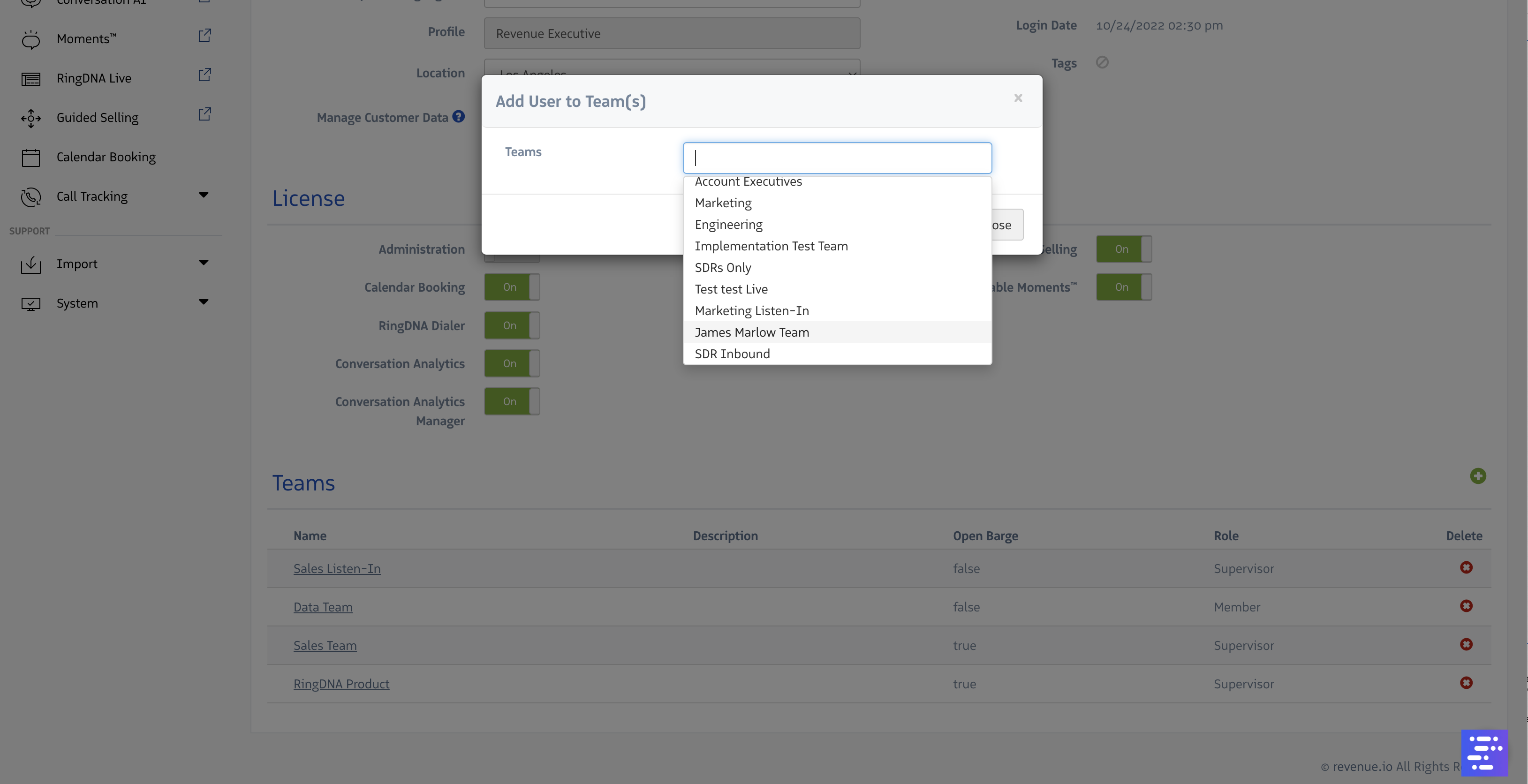The height and width of the screenshot is (784, 1528).
Task: Toggle the Calendar Booking license switch
Action: tap(512, 287)
